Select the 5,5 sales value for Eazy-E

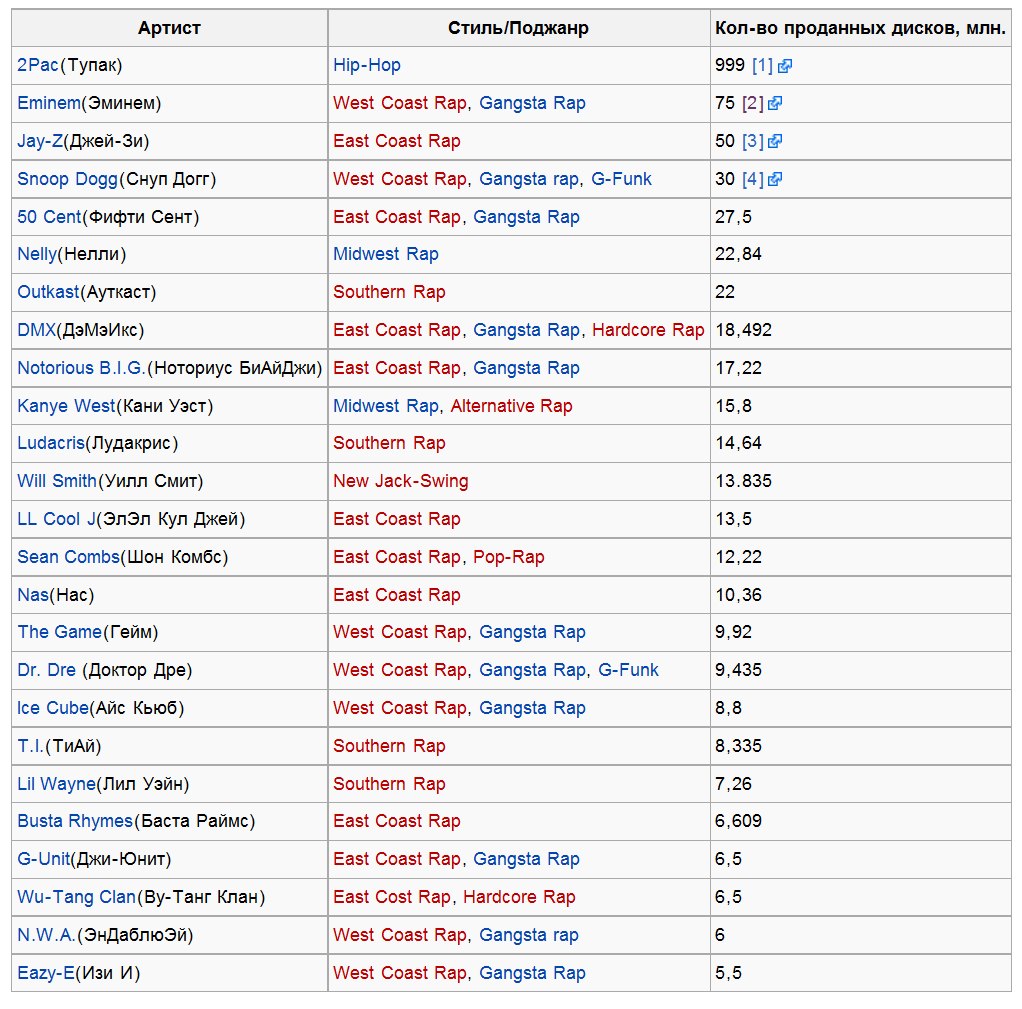coord(729,972)
